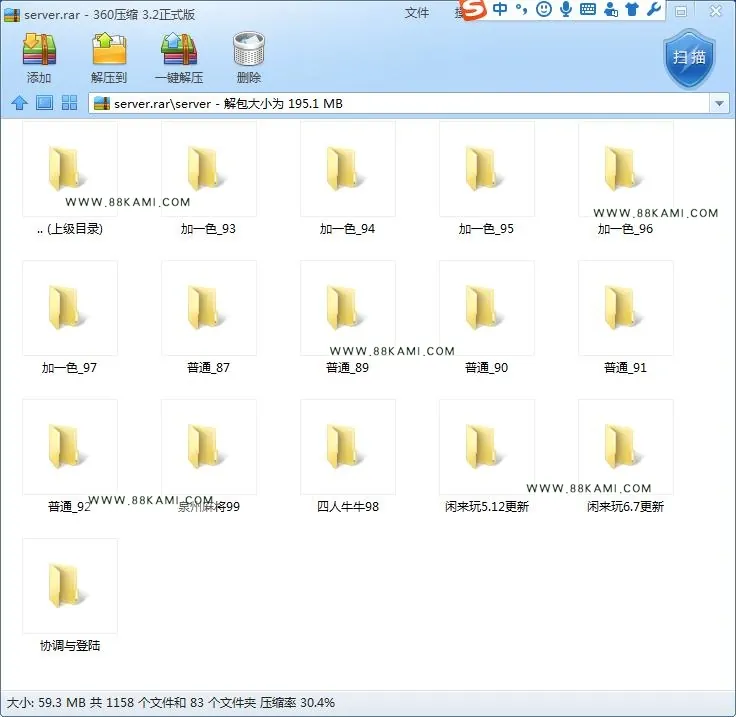Viewport: 736px width, 717px height.
Task: Open Sogou emoji smiley icon
Action: point(544,9)
